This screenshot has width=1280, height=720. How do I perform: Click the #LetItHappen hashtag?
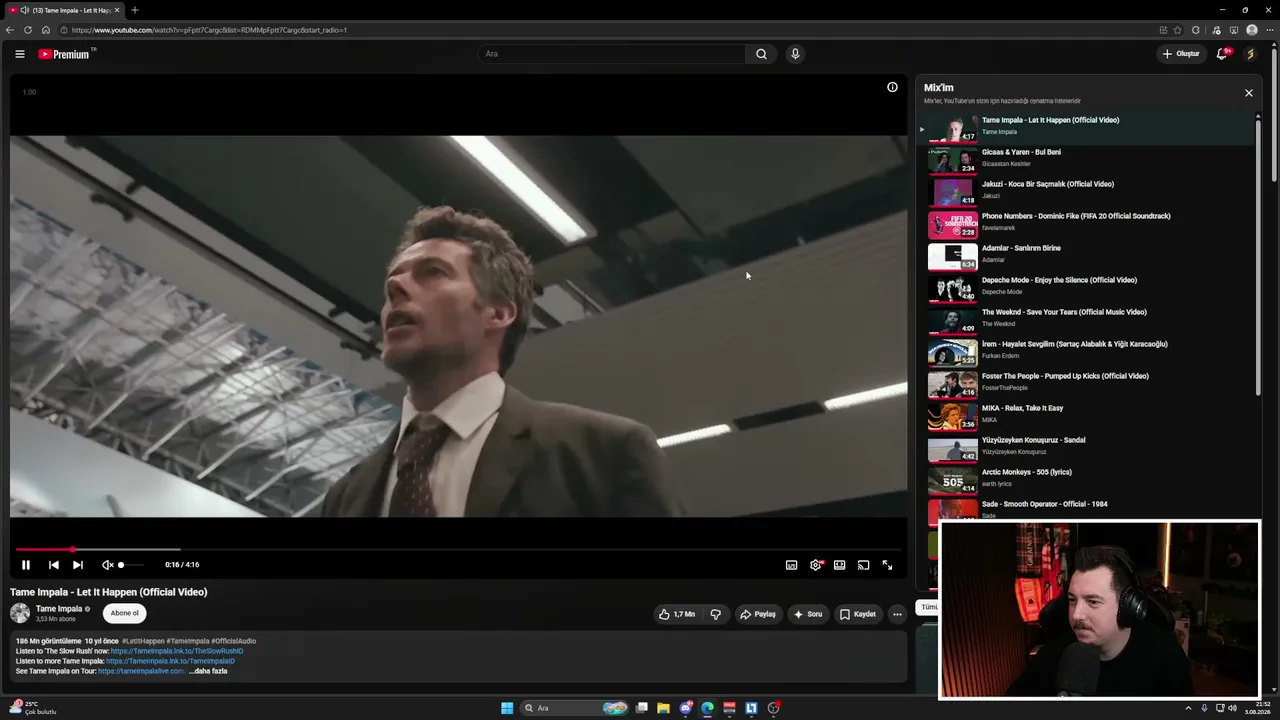pyautogui.click(x=144, y=641)
